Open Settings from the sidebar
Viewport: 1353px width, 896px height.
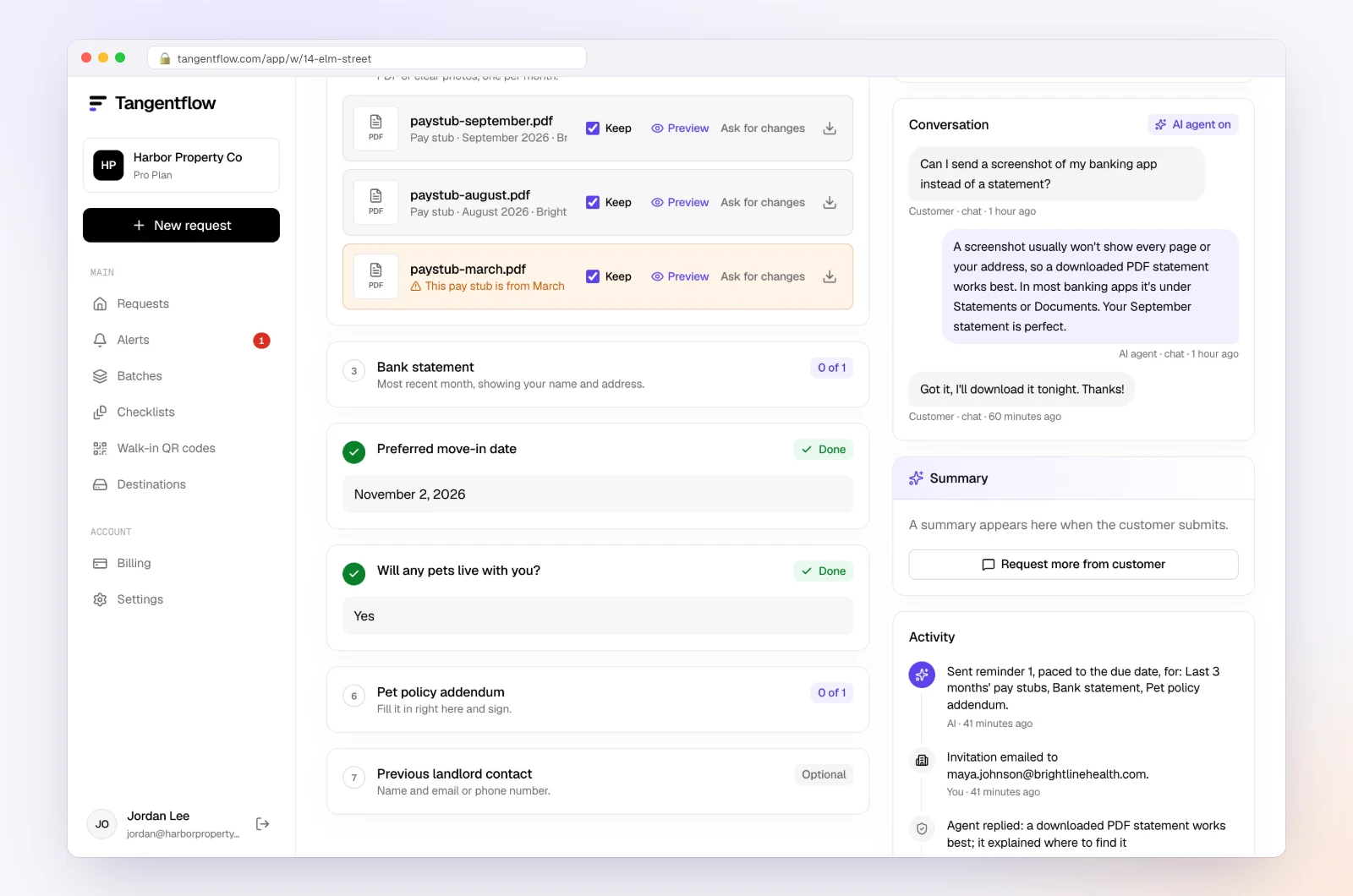[x=181, y=600]
